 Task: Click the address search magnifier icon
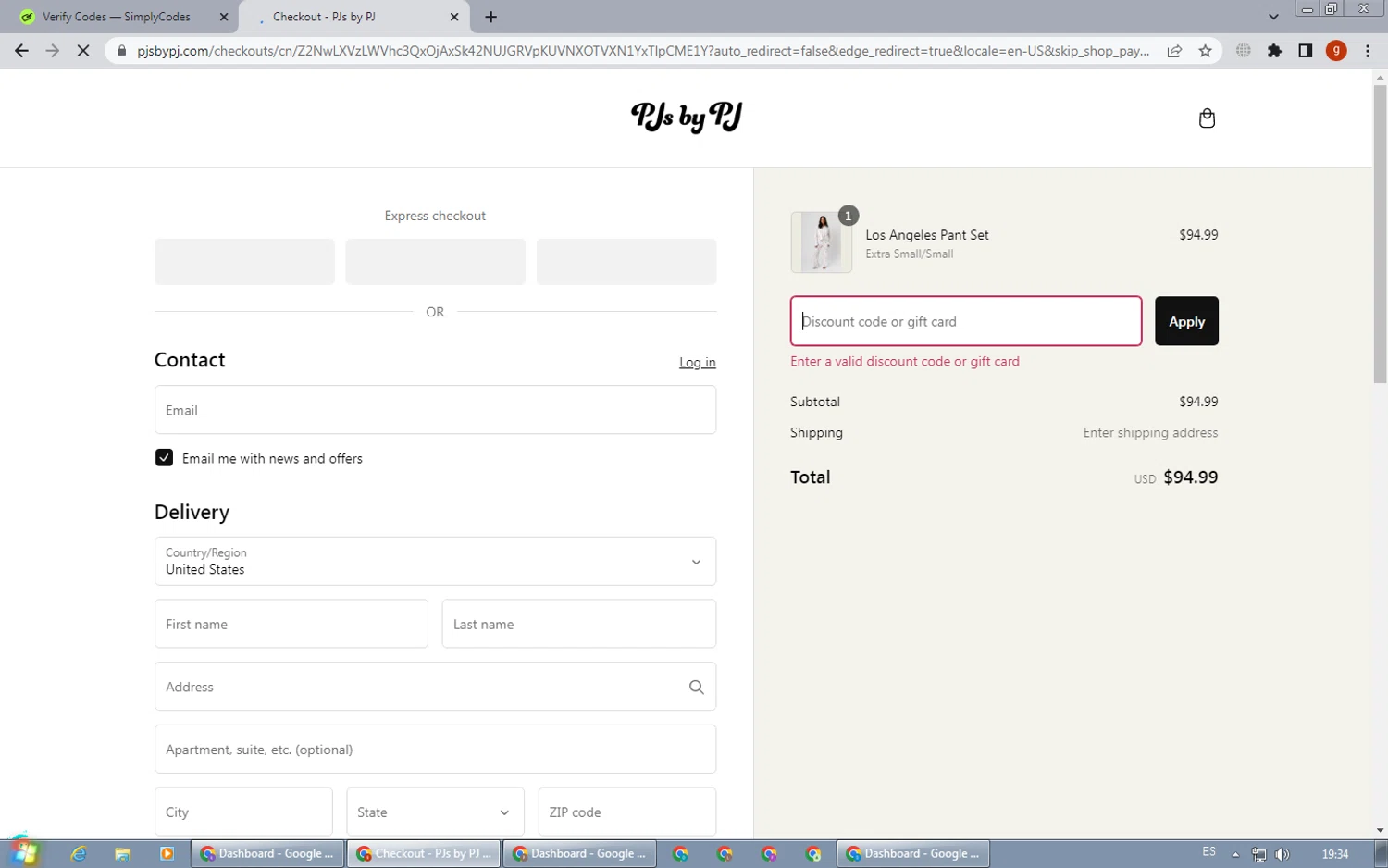696,687
